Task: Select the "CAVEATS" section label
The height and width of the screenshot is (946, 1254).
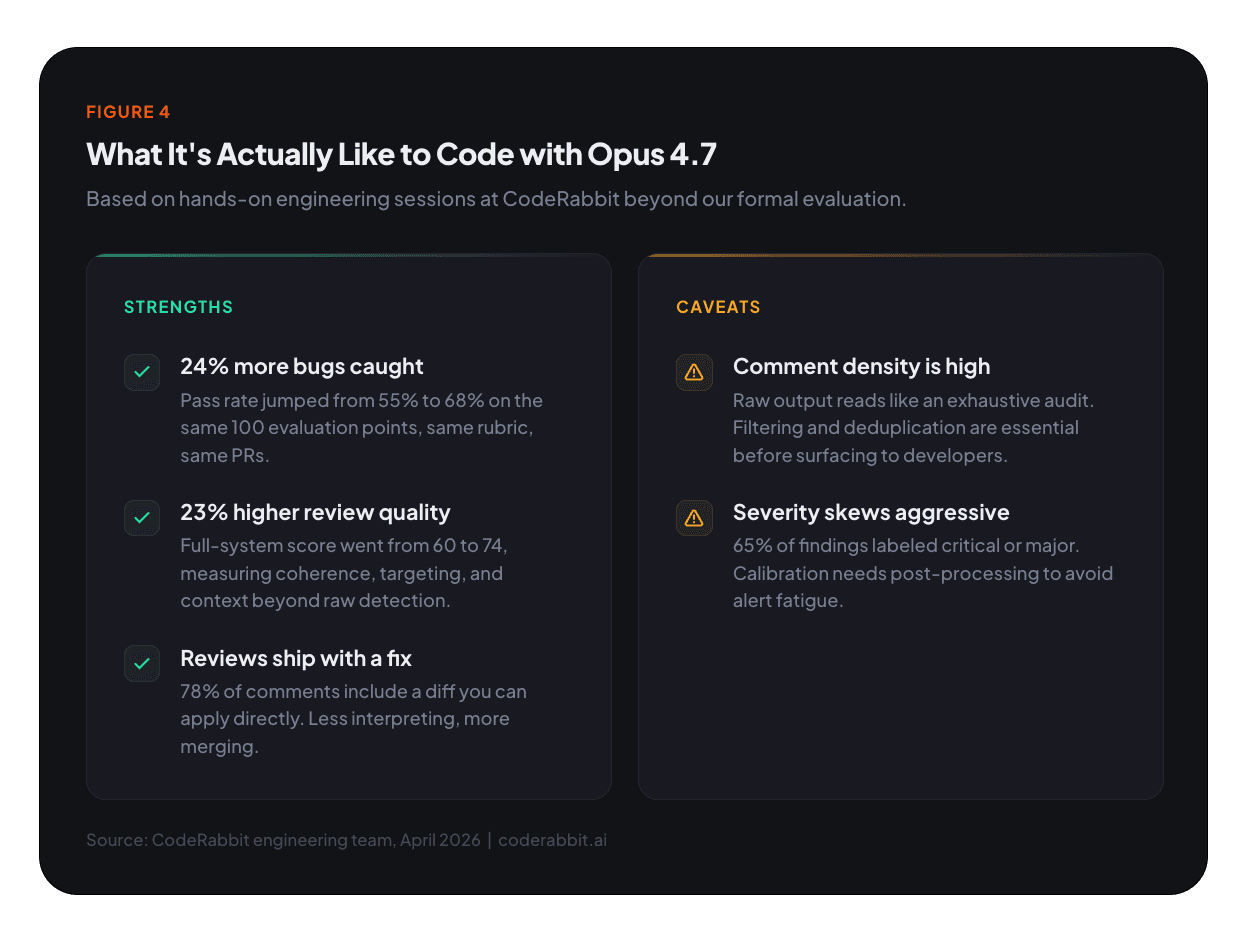Action: tap(718, 307)
